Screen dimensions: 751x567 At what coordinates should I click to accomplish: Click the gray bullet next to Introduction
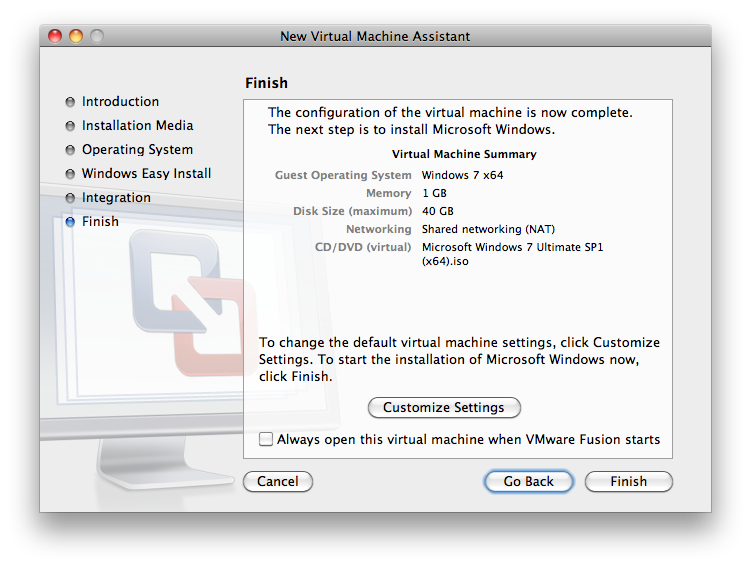click(x=70, y=102)
